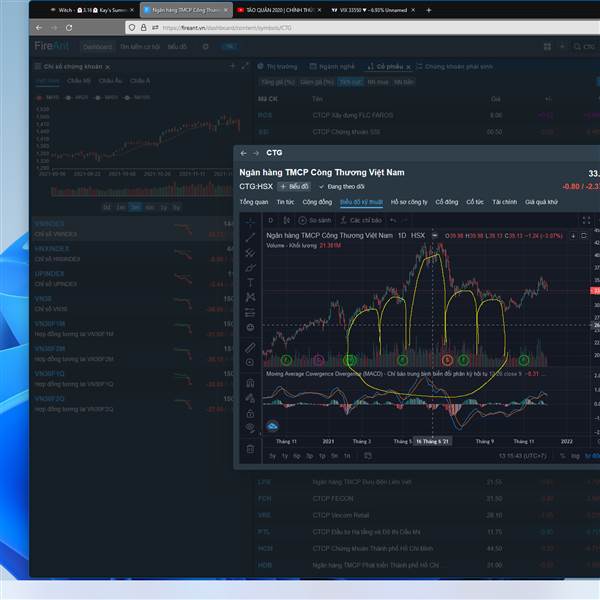Click the CTG search box in header
Screen dimensions: 600x600
pos(585,47)
